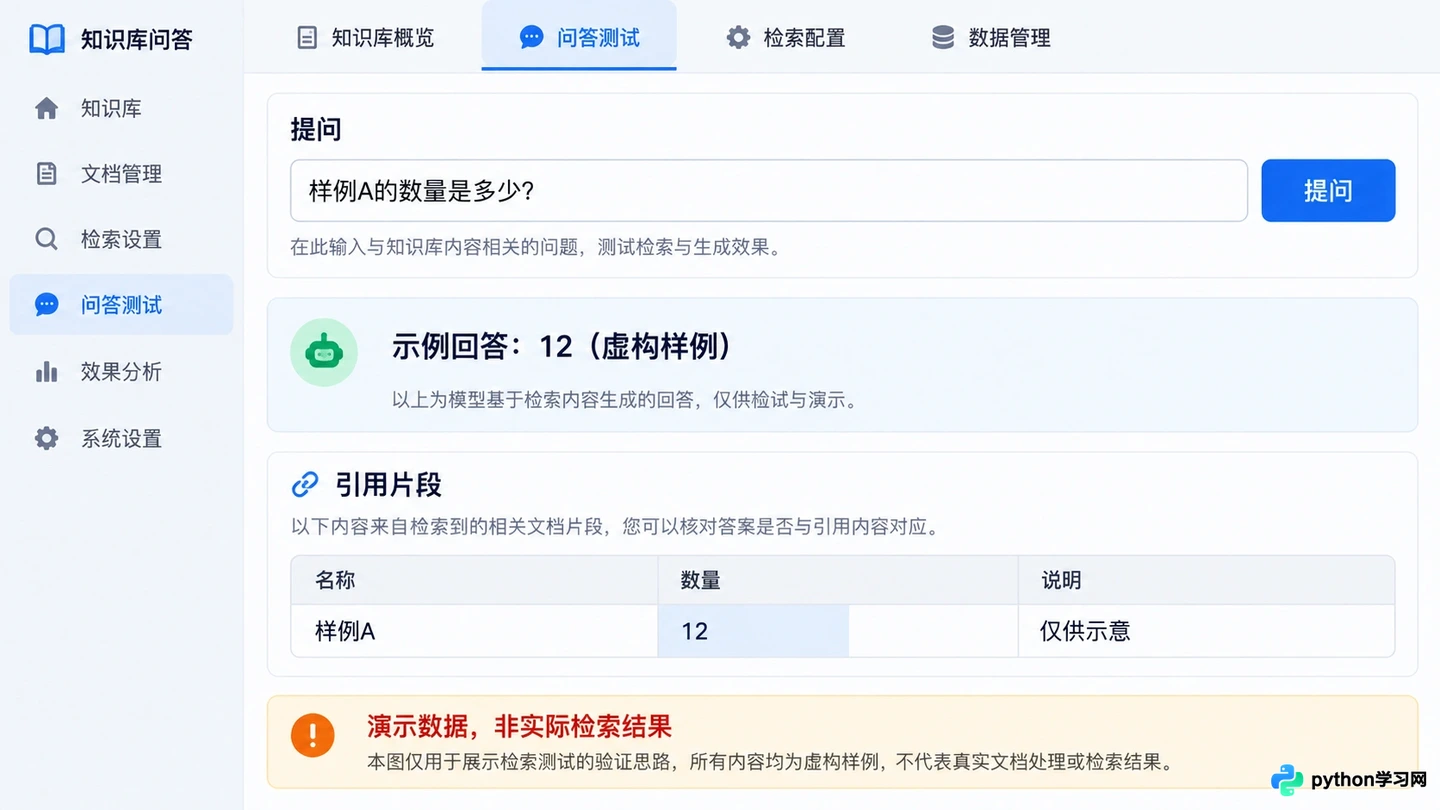Click the link icon beside 引用片段

coord(305,485)
